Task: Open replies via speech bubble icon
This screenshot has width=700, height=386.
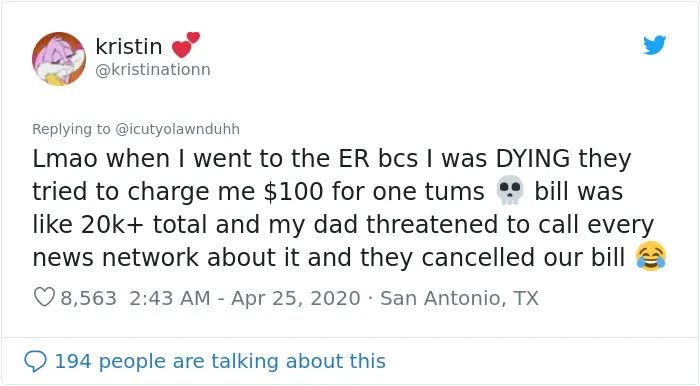Action: tap(35, 361)
